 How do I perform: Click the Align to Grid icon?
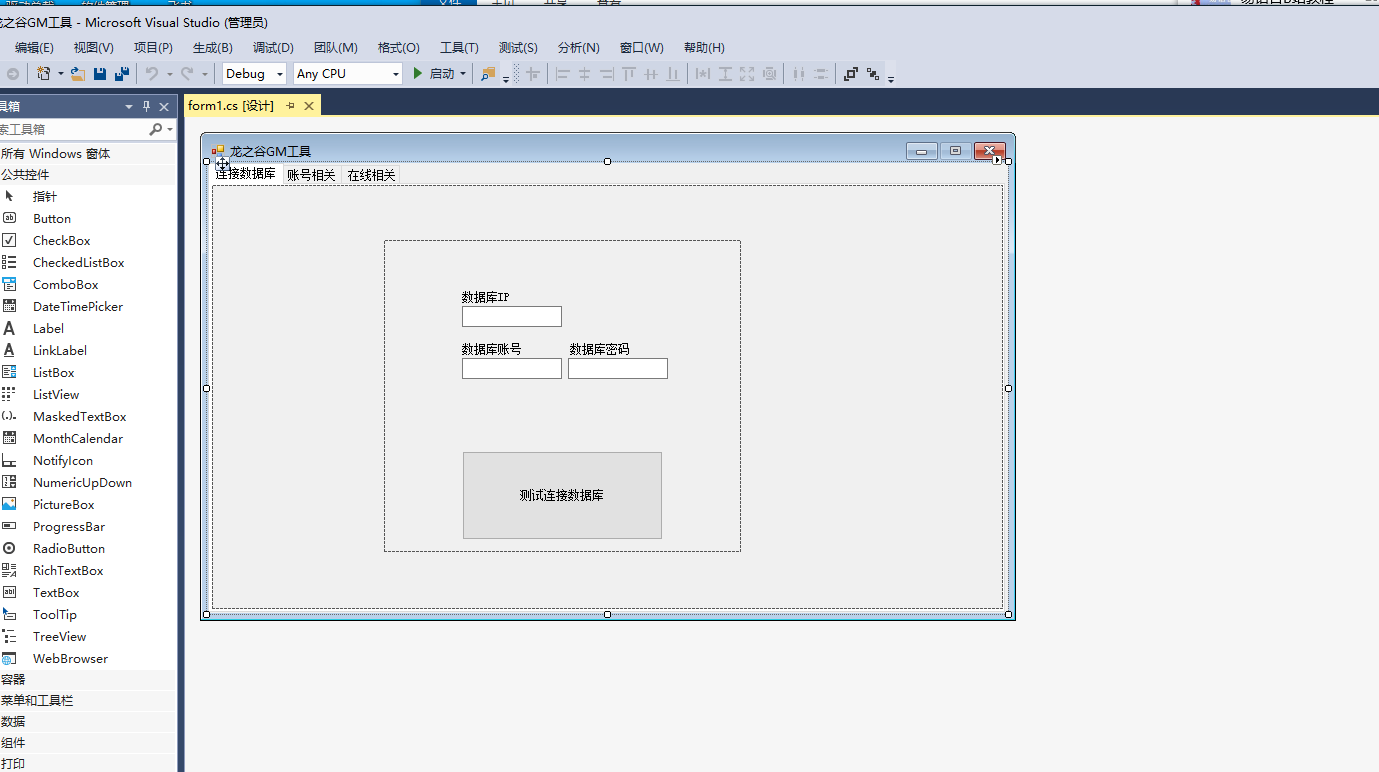point(533,73)
